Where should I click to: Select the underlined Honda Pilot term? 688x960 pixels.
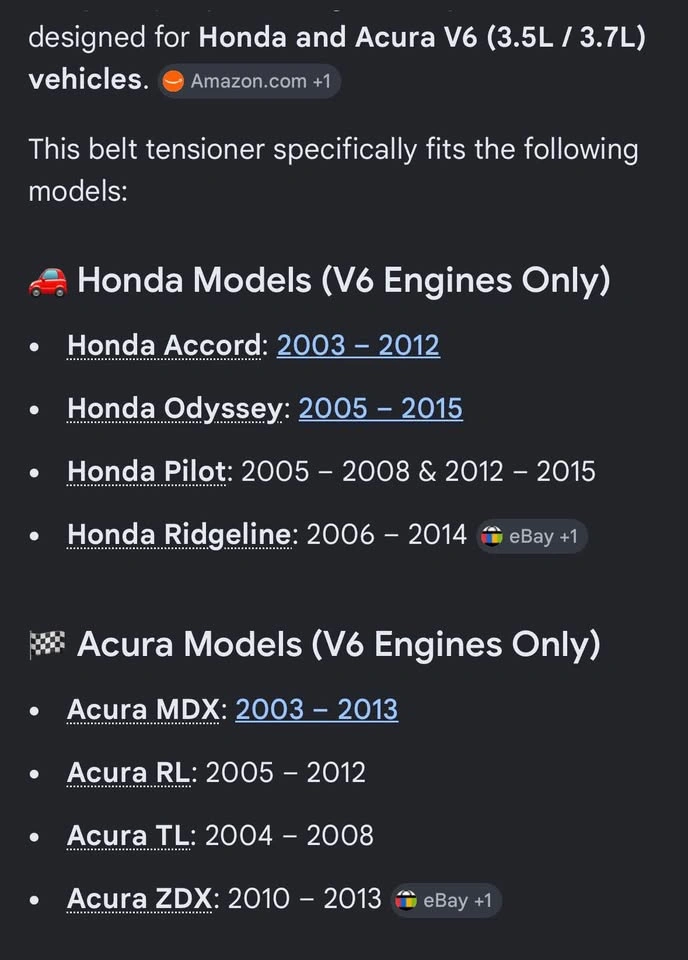[x=146, y=471]
